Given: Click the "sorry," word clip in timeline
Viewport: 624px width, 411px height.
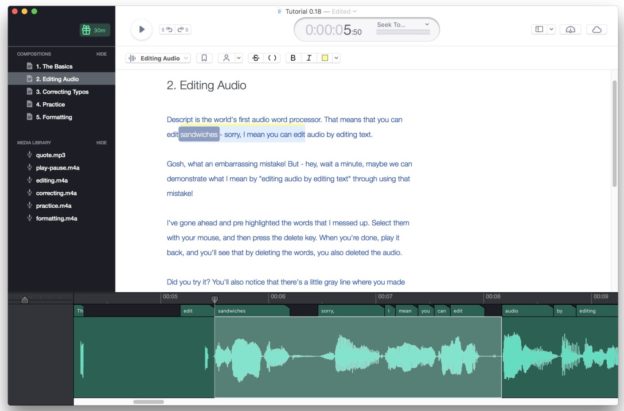Looking at the screenshot, I should coord(351,311).
